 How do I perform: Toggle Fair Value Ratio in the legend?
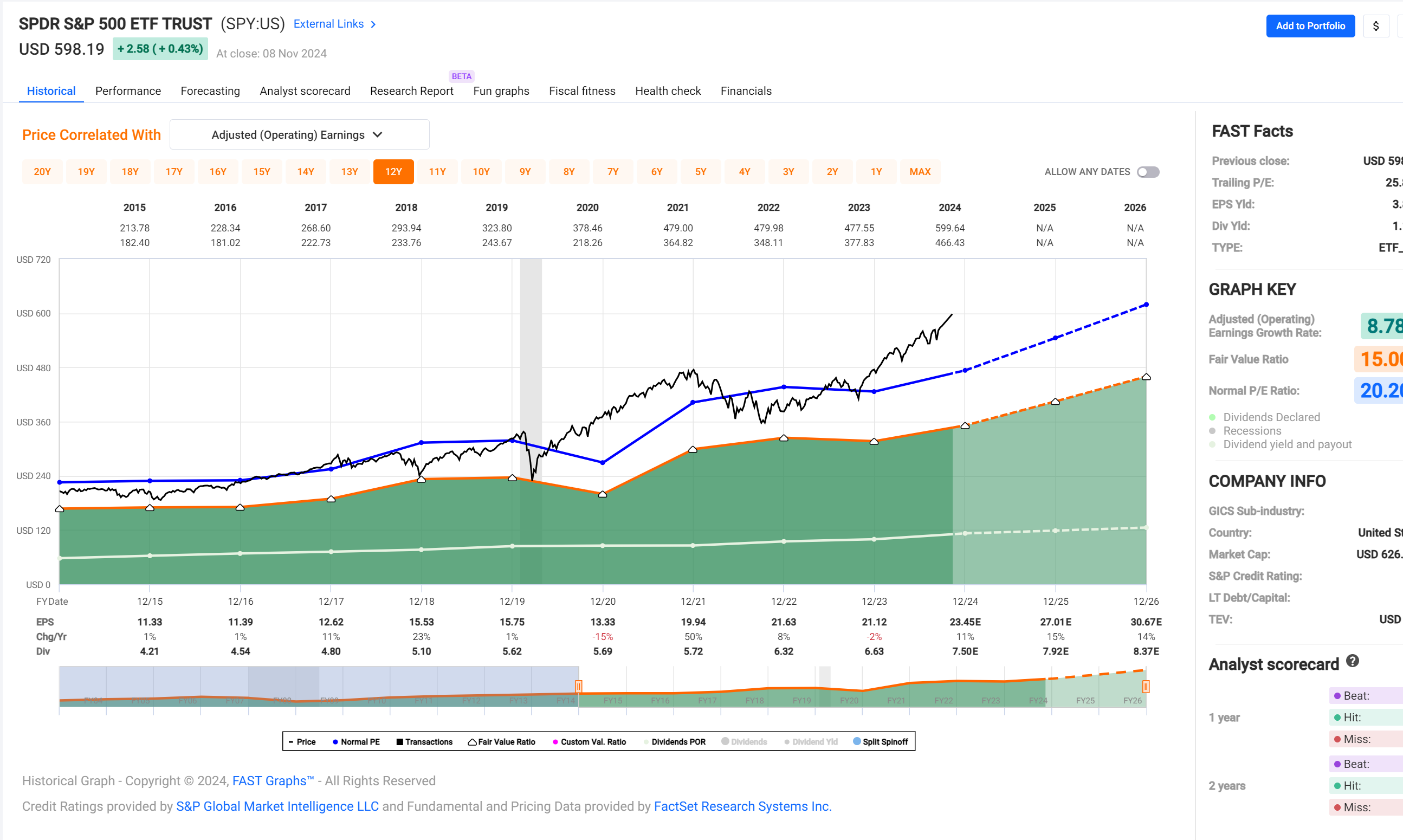point(501,741)
